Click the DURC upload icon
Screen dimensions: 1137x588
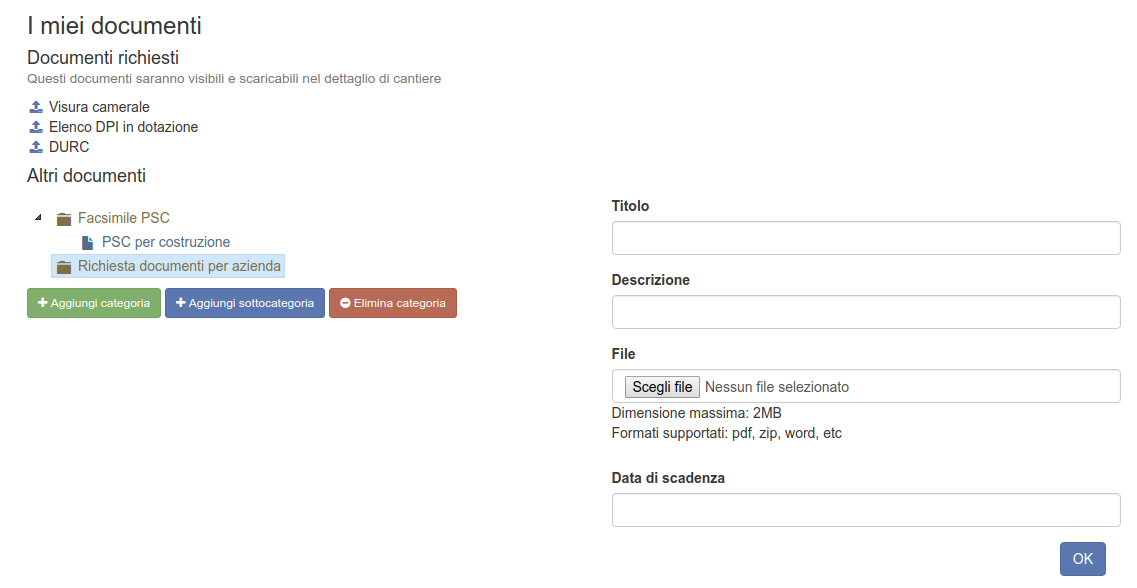pyautogui.click(x=36, y=146)
